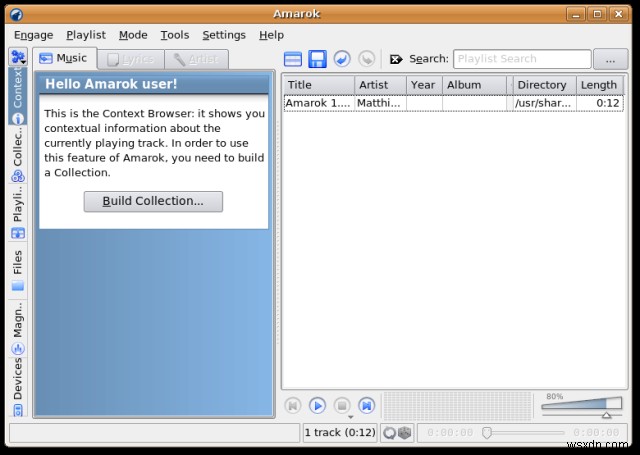Select the Artist tab
640x455 pixels.
pos(196,60)
